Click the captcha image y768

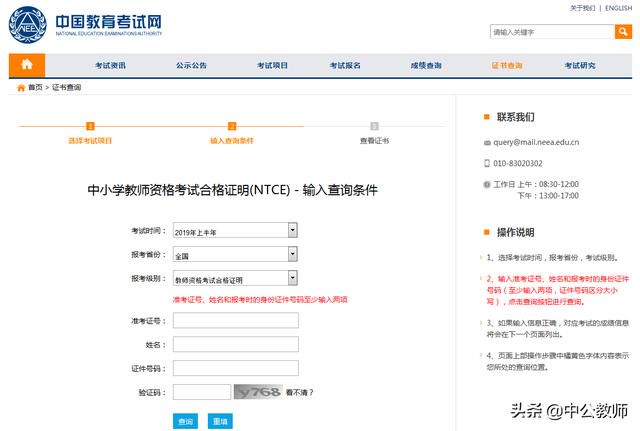pos(258,392)
